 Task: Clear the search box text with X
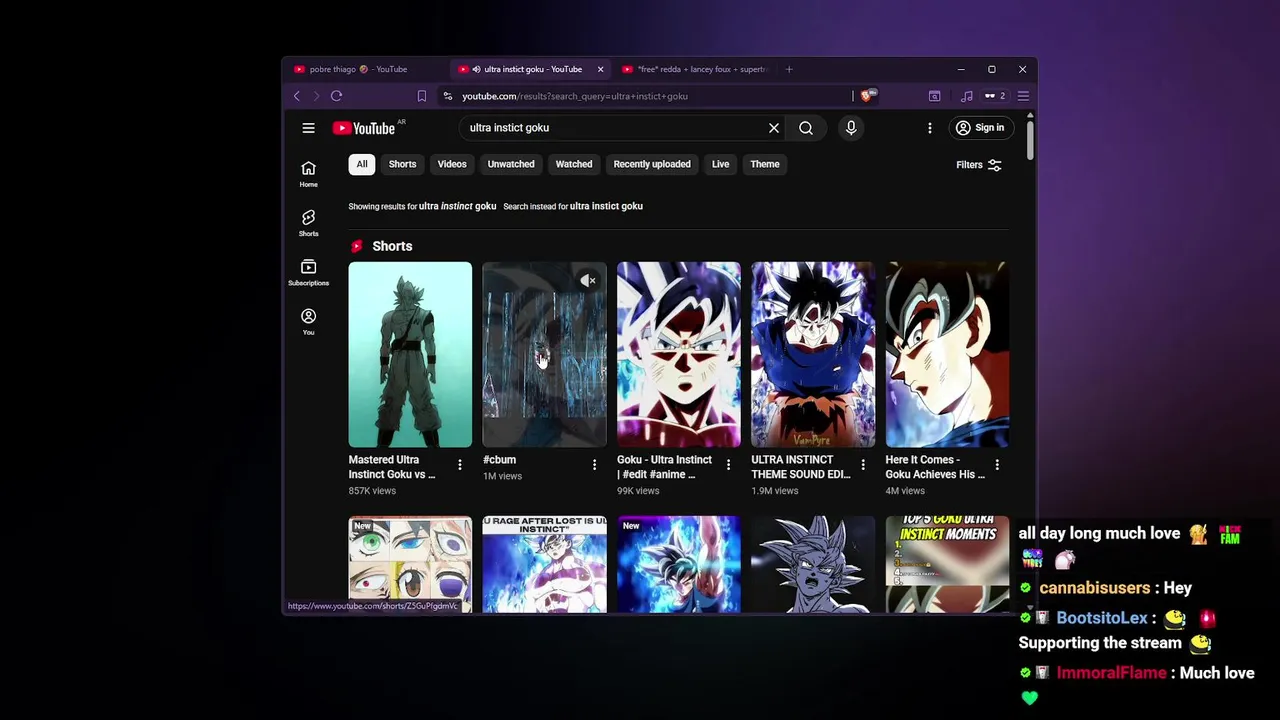[x=773, y=128]
